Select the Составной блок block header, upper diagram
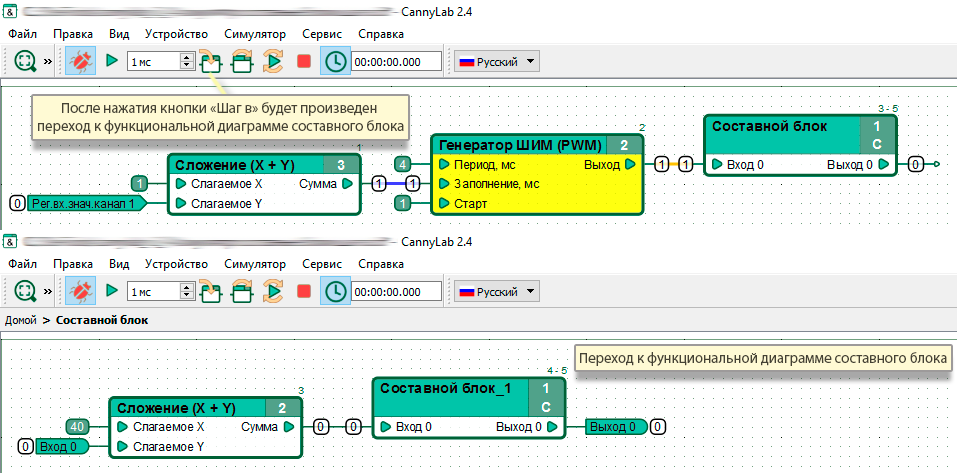 click(x=800, y=135)
